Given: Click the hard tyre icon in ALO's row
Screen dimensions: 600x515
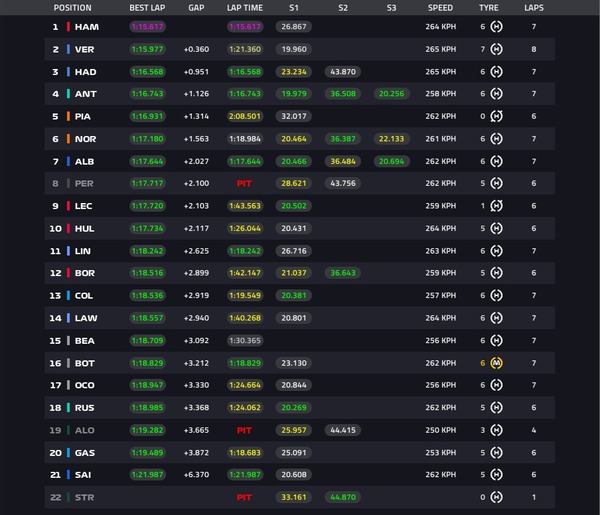Looking at the screenshot, I should [496, 430].
